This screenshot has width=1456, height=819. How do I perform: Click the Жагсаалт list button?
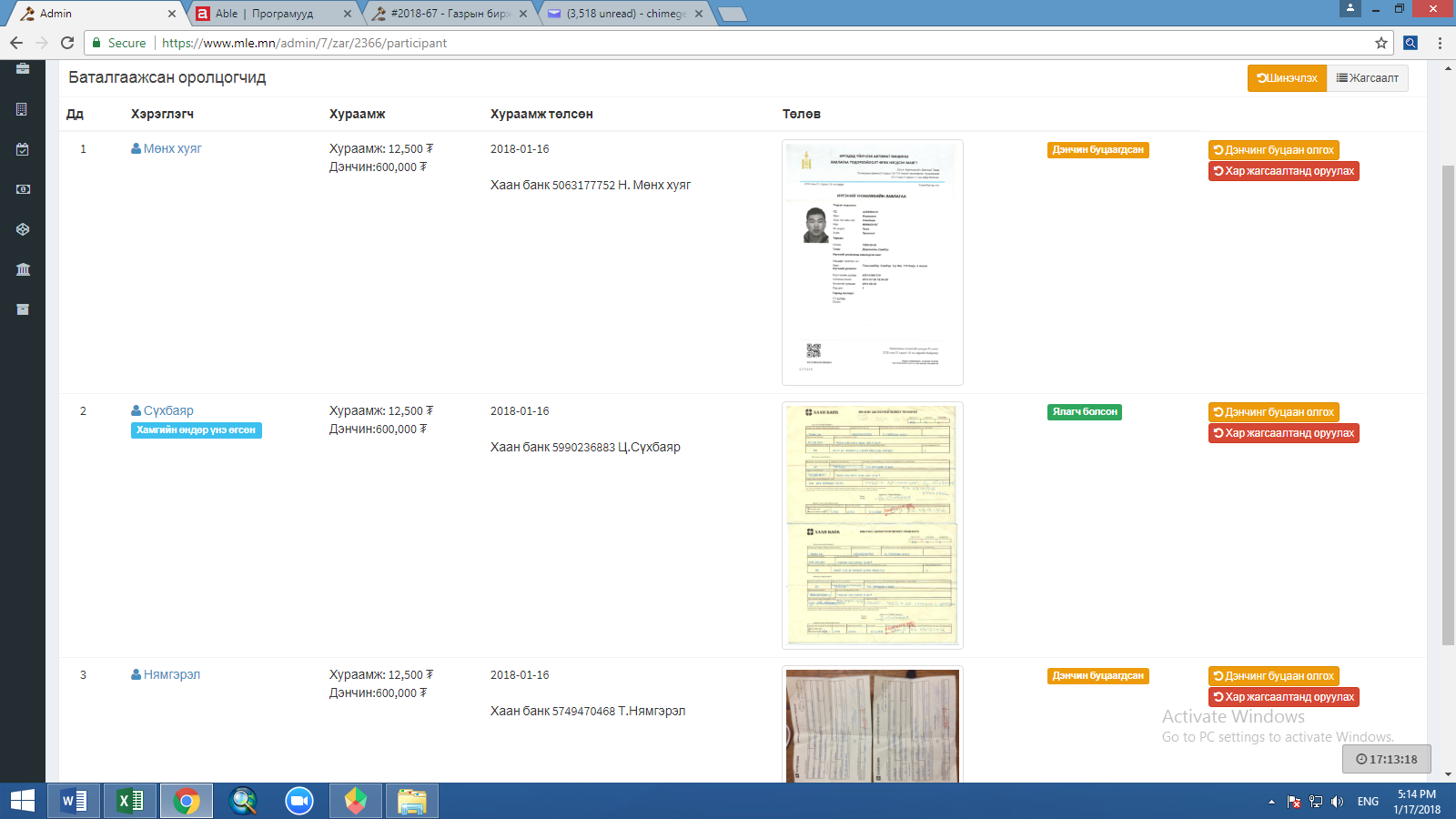pos(1367,78)
